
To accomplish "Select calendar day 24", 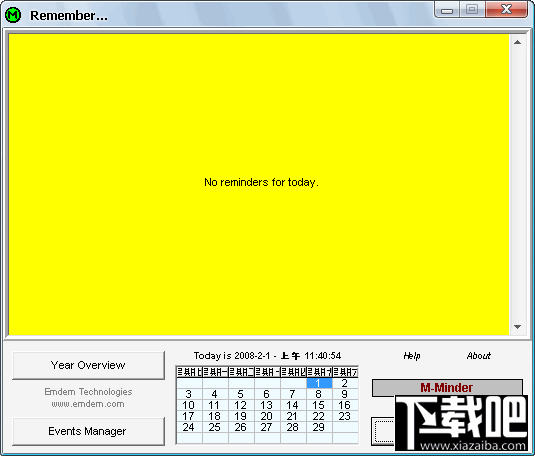I will (x=188, y=427).
